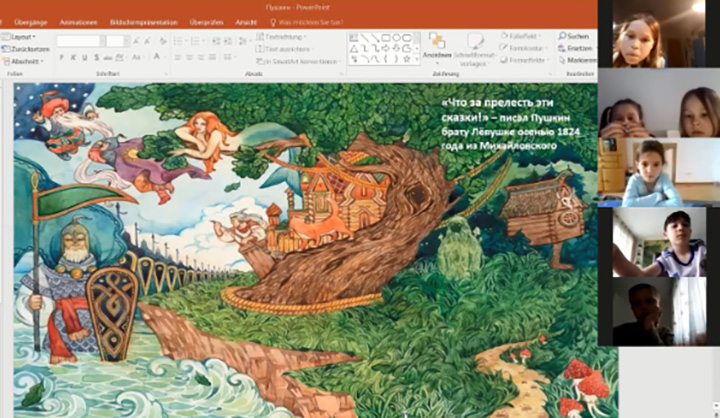
Task: Toggle text shadow (S) formatting
Action: click(96, 57)
